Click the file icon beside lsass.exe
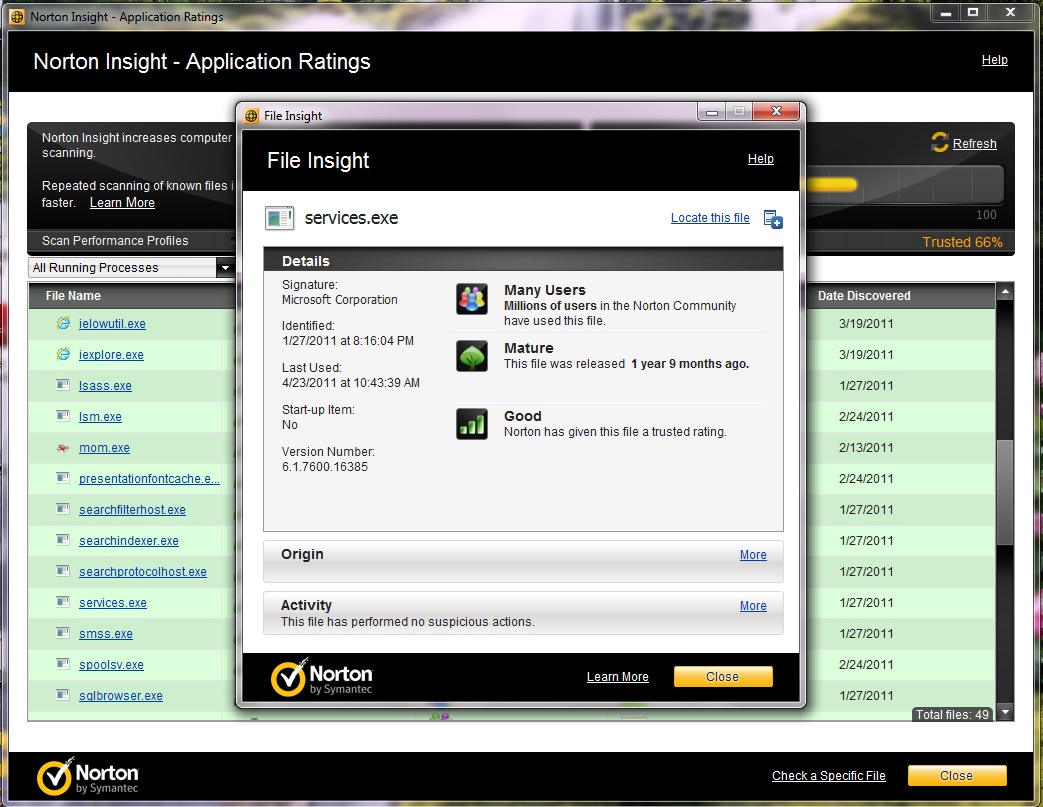This screenshot has width=1043, height=807. (63, 385)
